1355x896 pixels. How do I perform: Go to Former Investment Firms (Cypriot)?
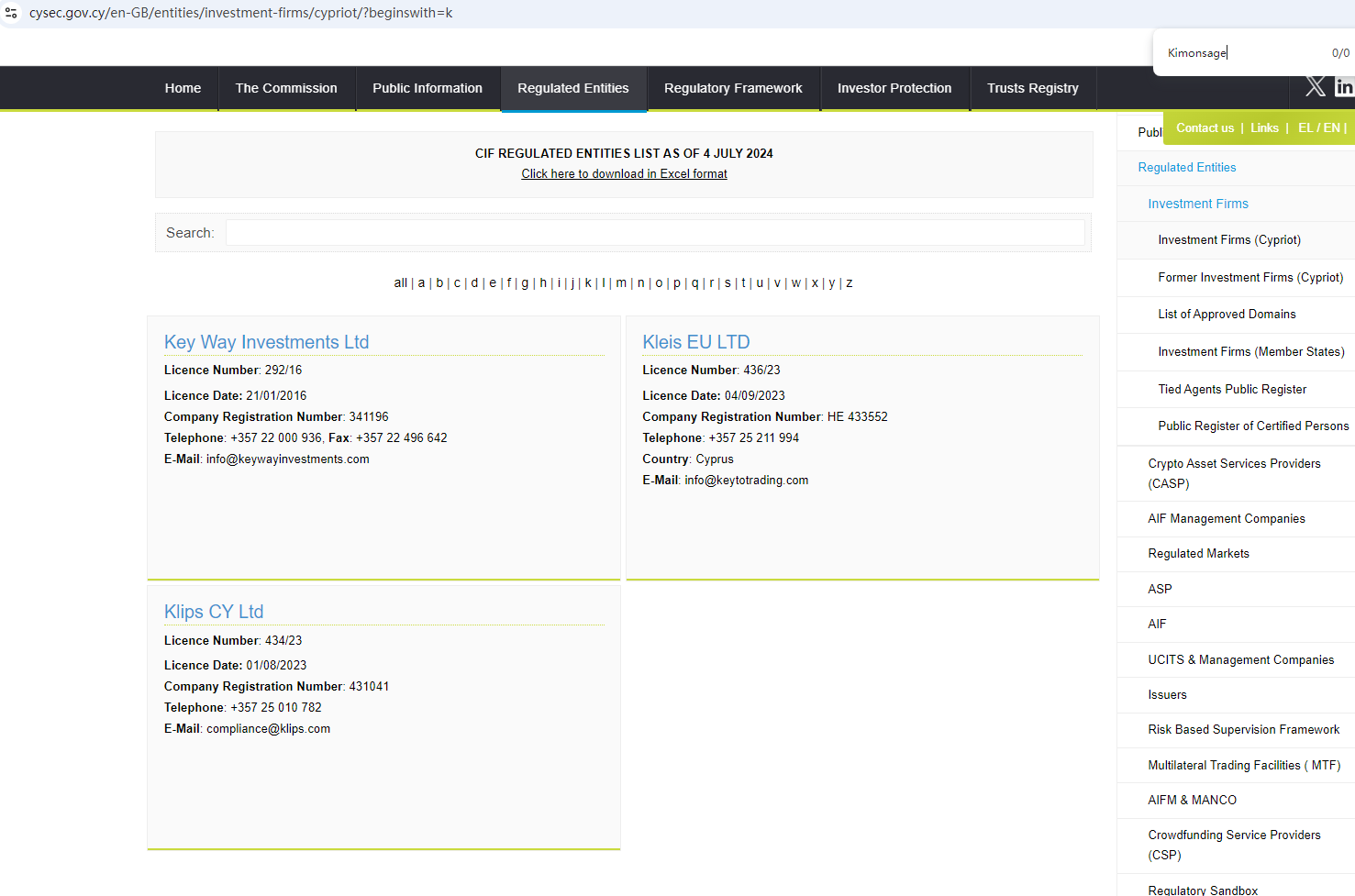point(1250,278)
